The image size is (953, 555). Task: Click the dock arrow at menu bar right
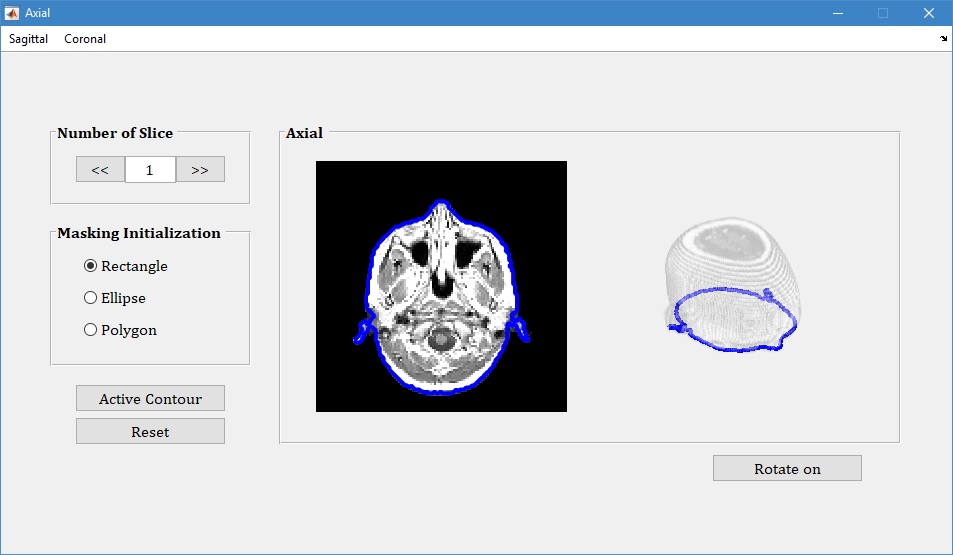pos(943,39)
